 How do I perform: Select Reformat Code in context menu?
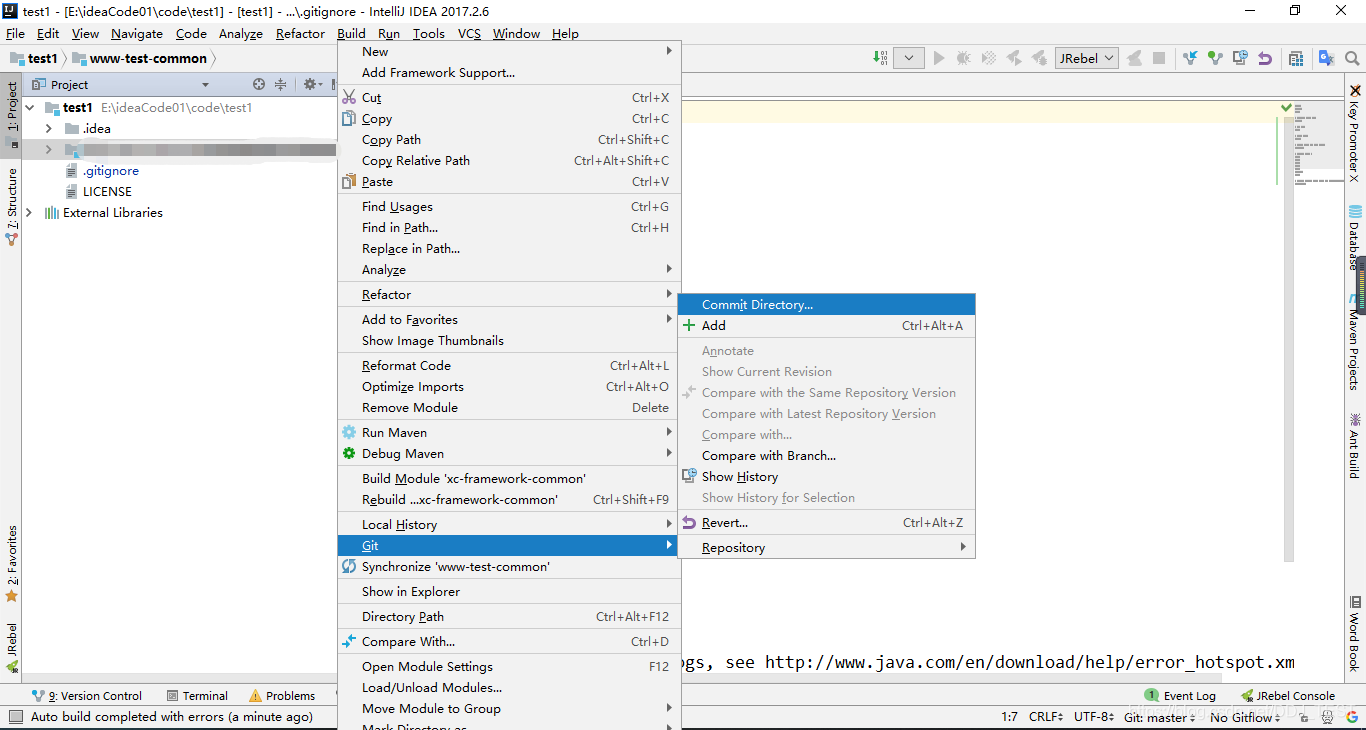pos(509,366)
